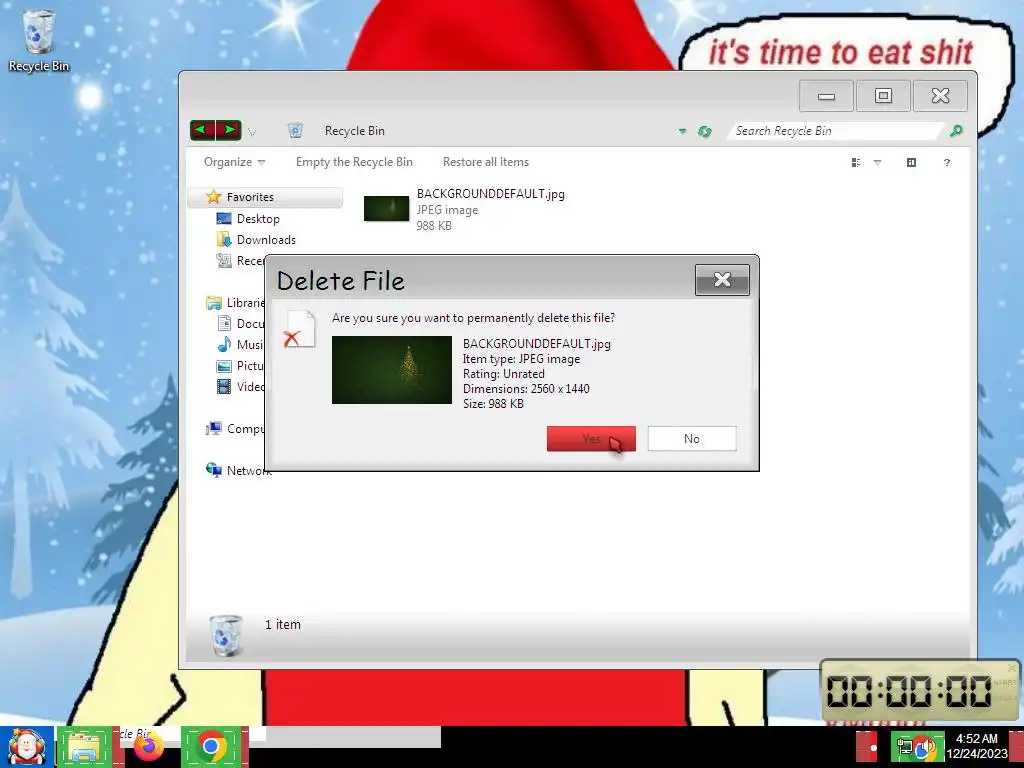Click the Favorites star icon

[213, 197]
